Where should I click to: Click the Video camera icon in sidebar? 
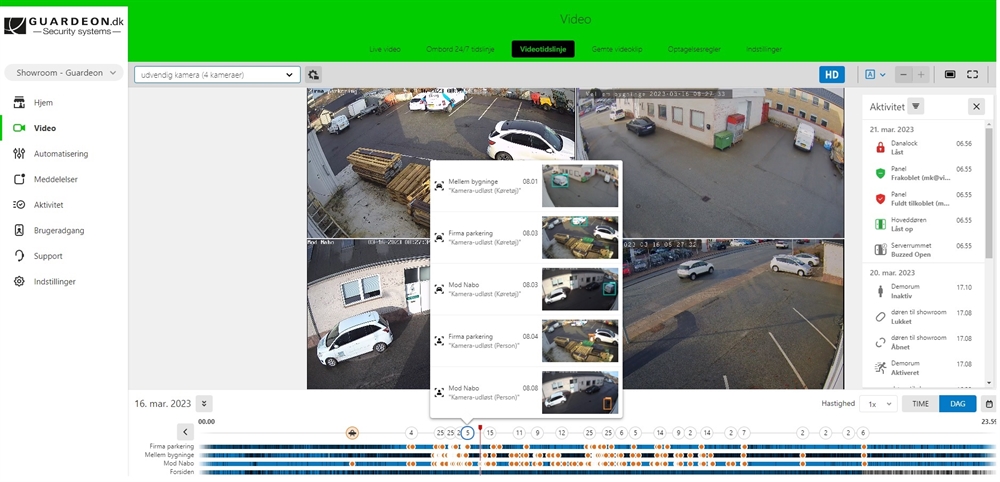click(x=19, y=128)
